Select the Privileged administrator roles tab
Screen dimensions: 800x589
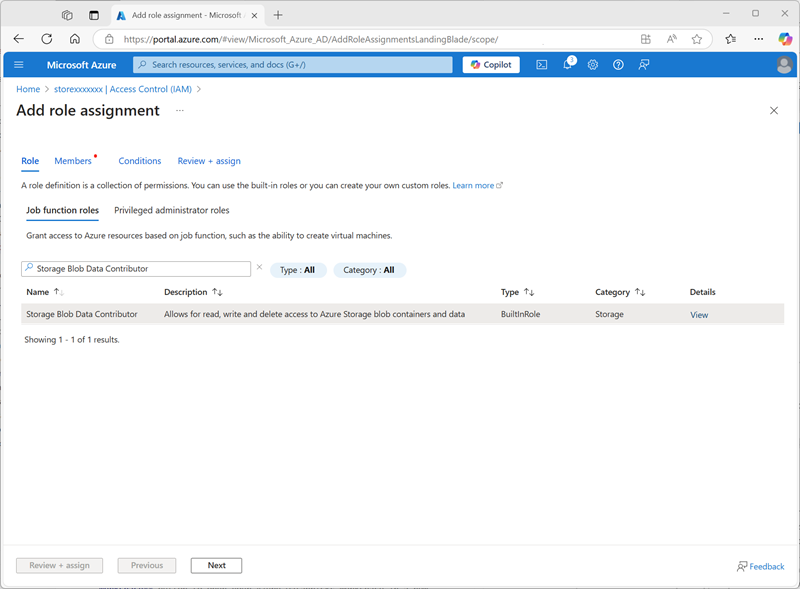[x=171, y=210]
